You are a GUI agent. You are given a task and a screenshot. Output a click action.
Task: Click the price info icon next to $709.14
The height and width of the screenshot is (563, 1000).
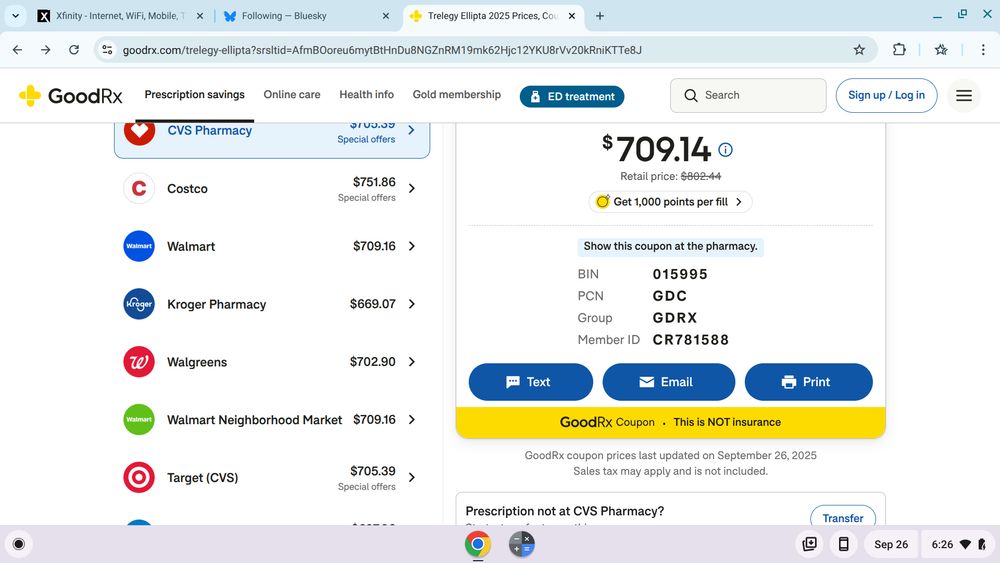725,149
